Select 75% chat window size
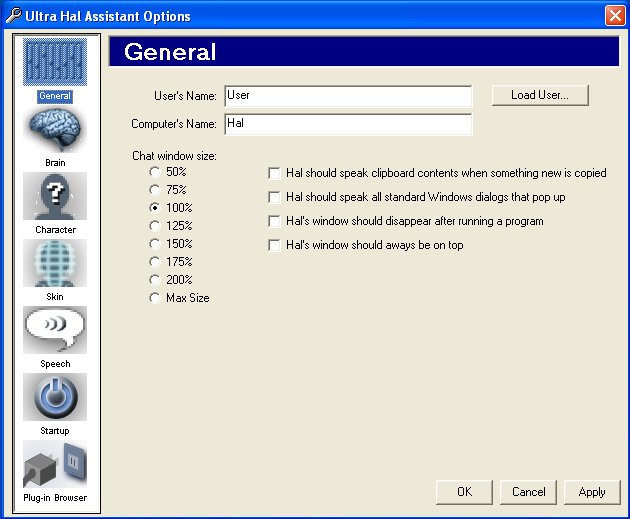Viewport: 630px width, 519px height. 155,190
